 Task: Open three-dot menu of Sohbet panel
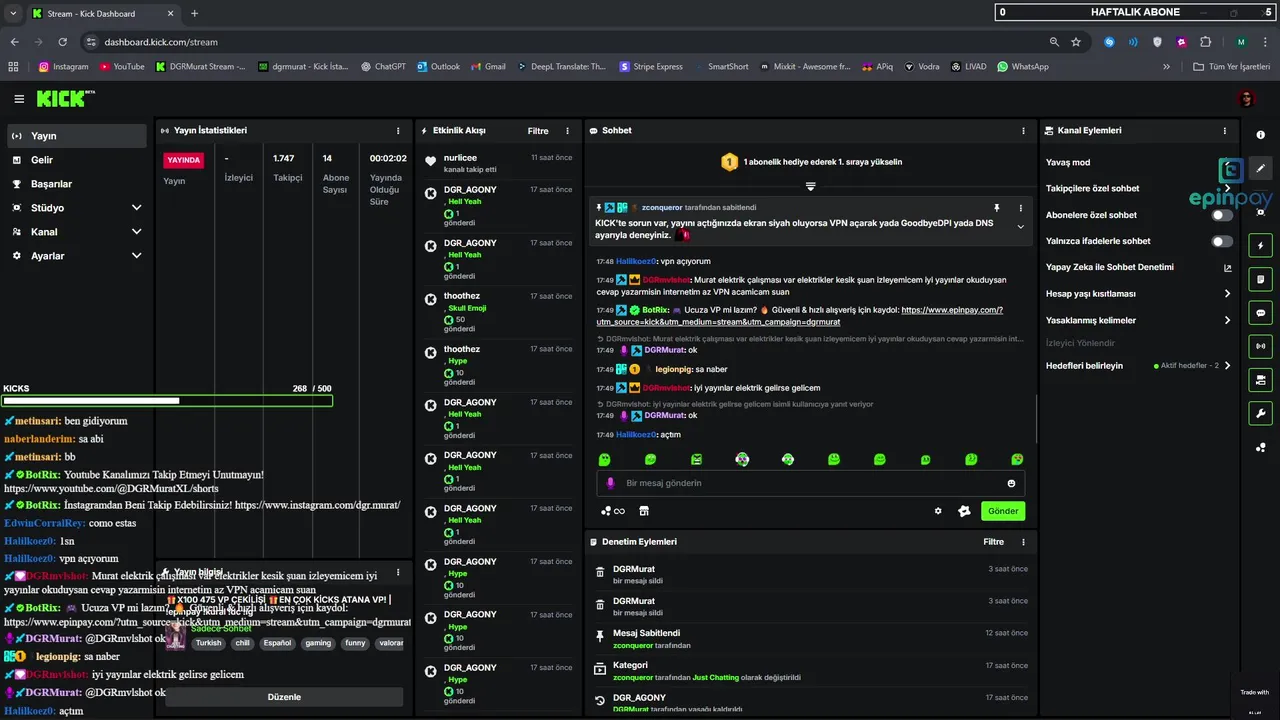1023,131
